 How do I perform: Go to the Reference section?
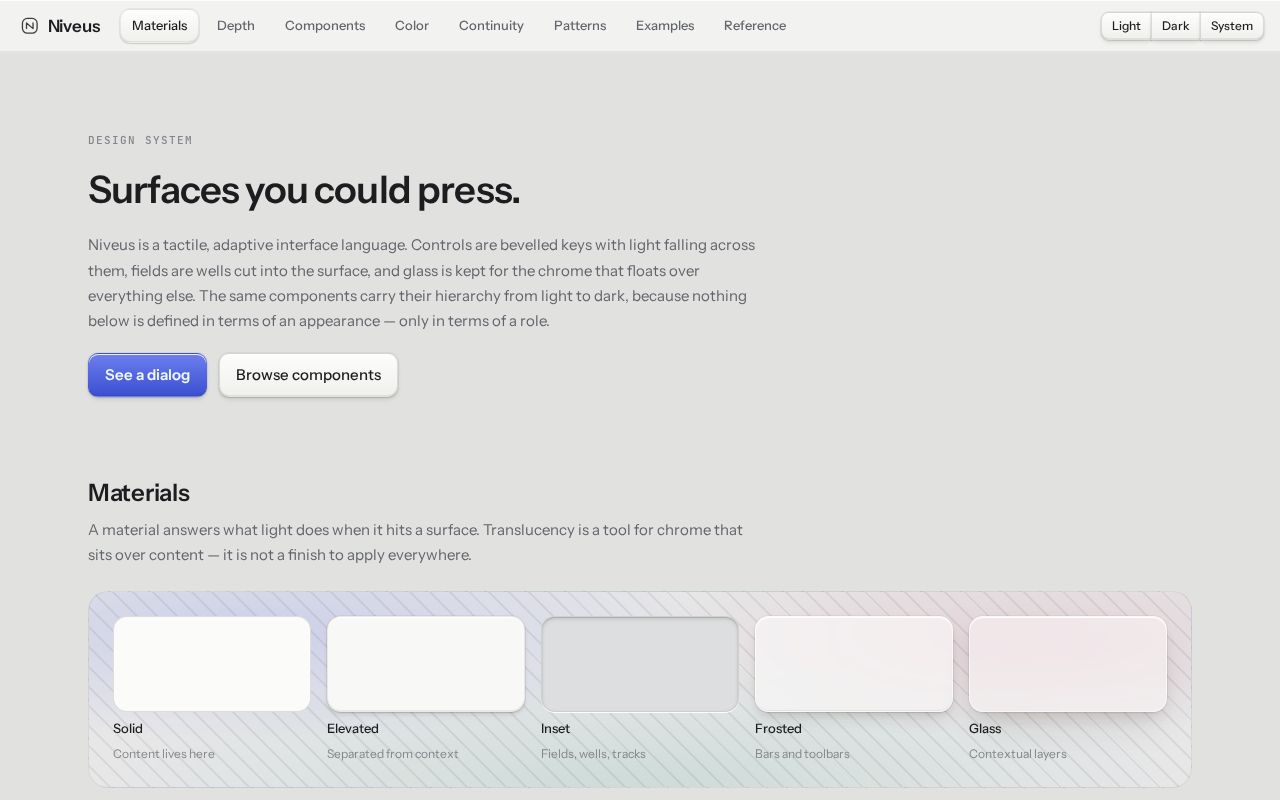755,26
